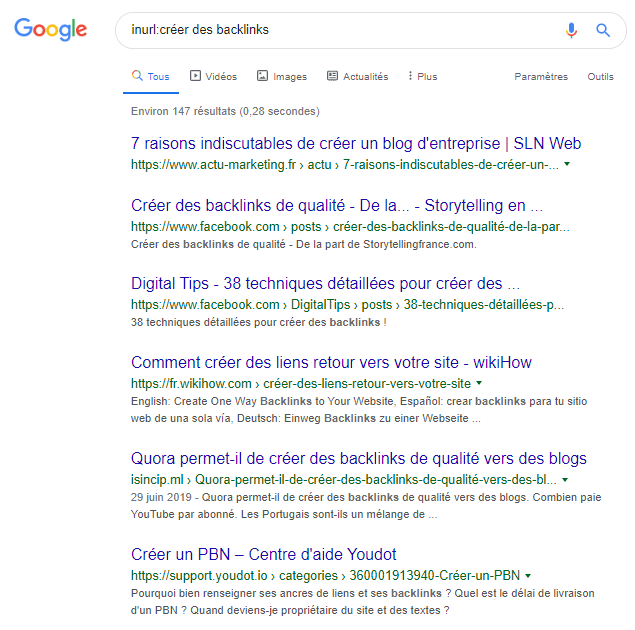
Task: Click the fr.wikihow.com green URL
Action: point(301,383)
